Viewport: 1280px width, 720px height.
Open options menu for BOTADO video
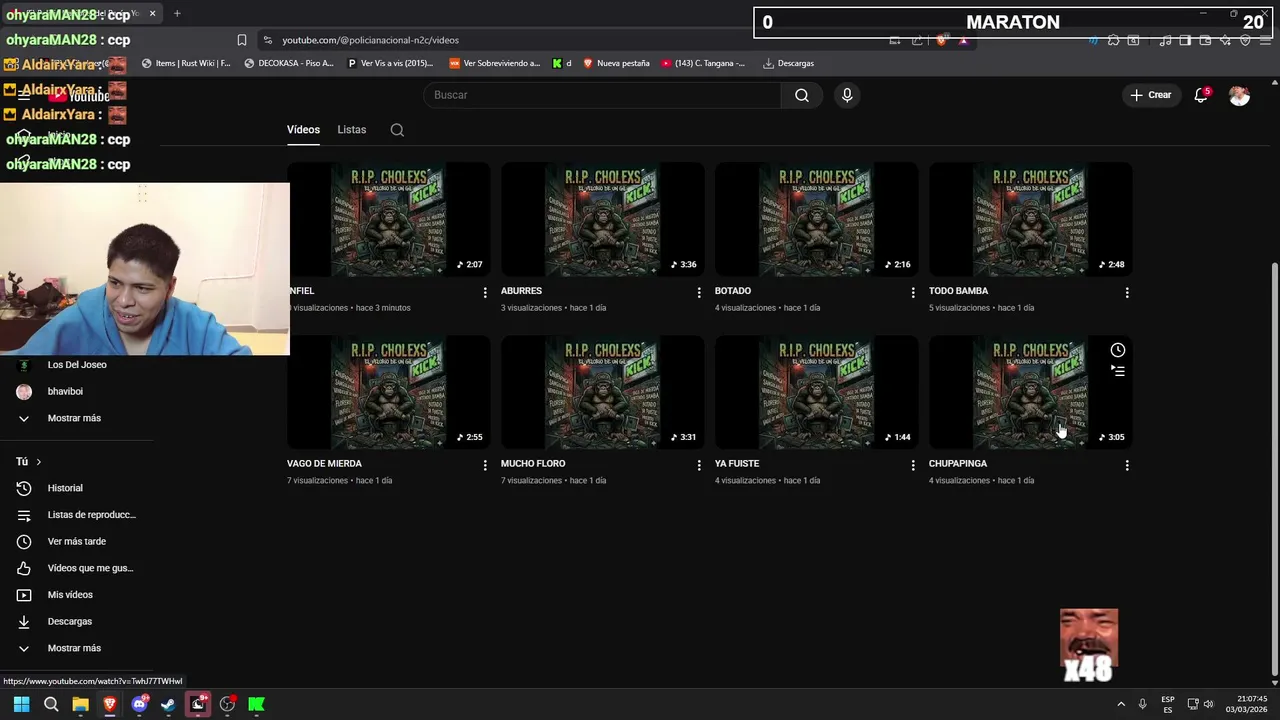coord(913,292)
